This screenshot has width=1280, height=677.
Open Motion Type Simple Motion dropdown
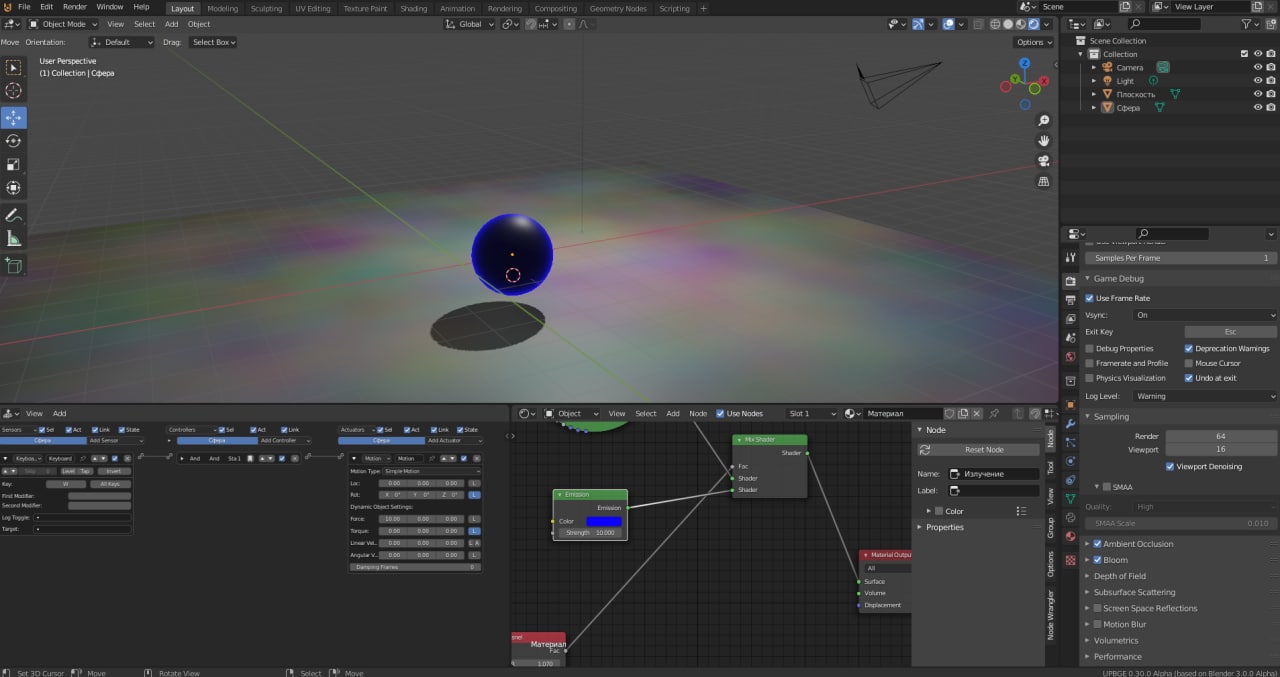click(x=432, y=471)
